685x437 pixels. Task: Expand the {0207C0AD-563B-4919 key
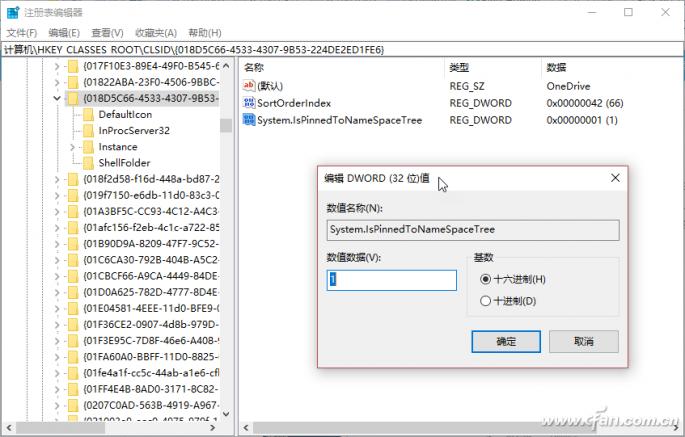tap(57, 406)
